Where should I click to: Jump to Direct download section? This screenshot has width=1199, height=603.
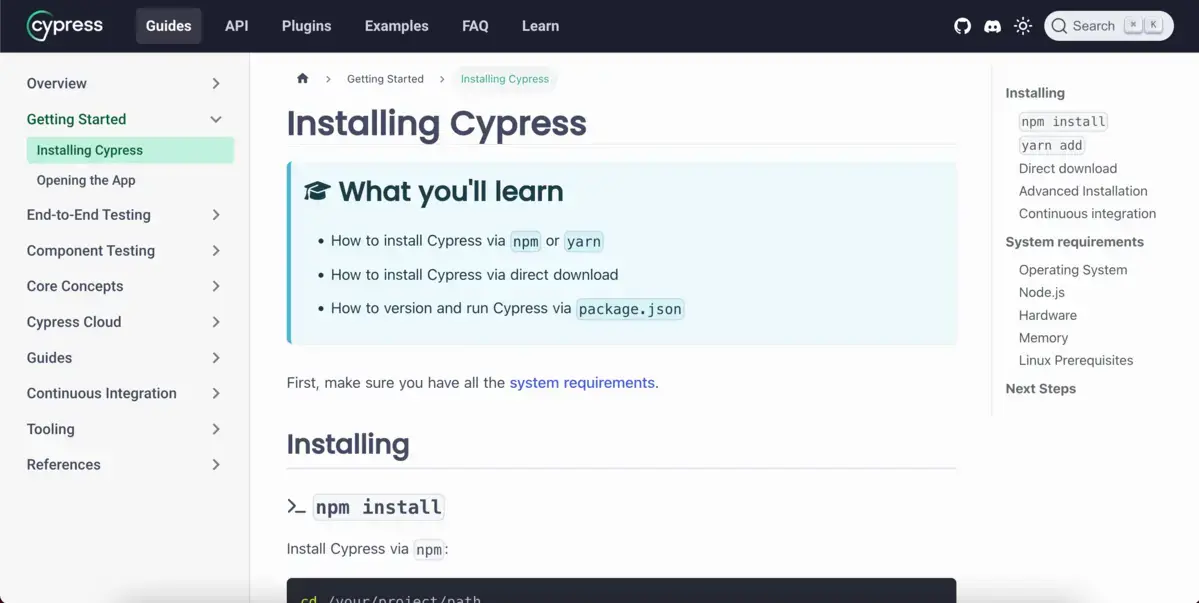[x=1067, y=168]
